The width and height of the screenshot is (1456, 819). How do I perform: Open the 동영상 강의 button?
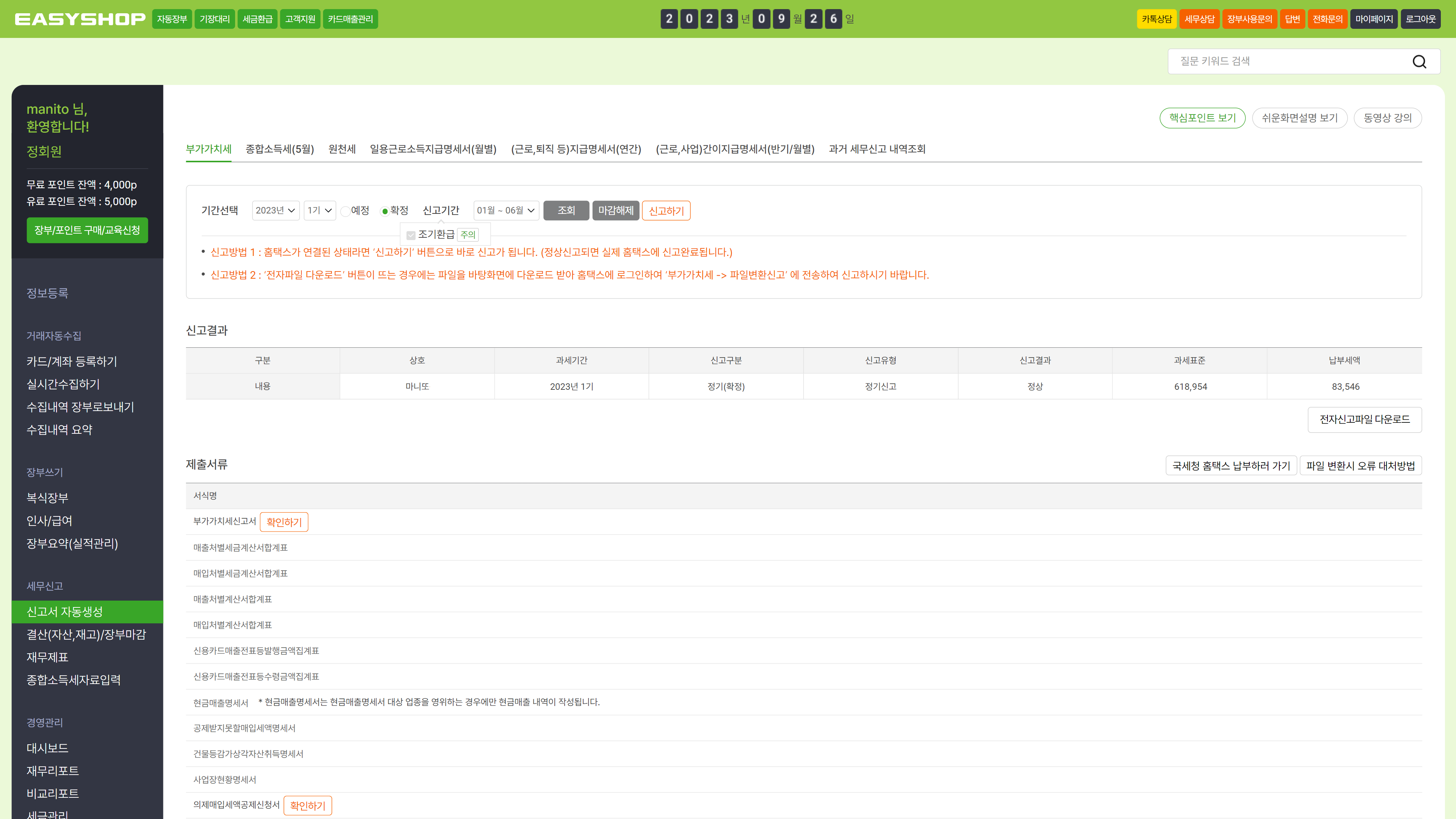1388,118
